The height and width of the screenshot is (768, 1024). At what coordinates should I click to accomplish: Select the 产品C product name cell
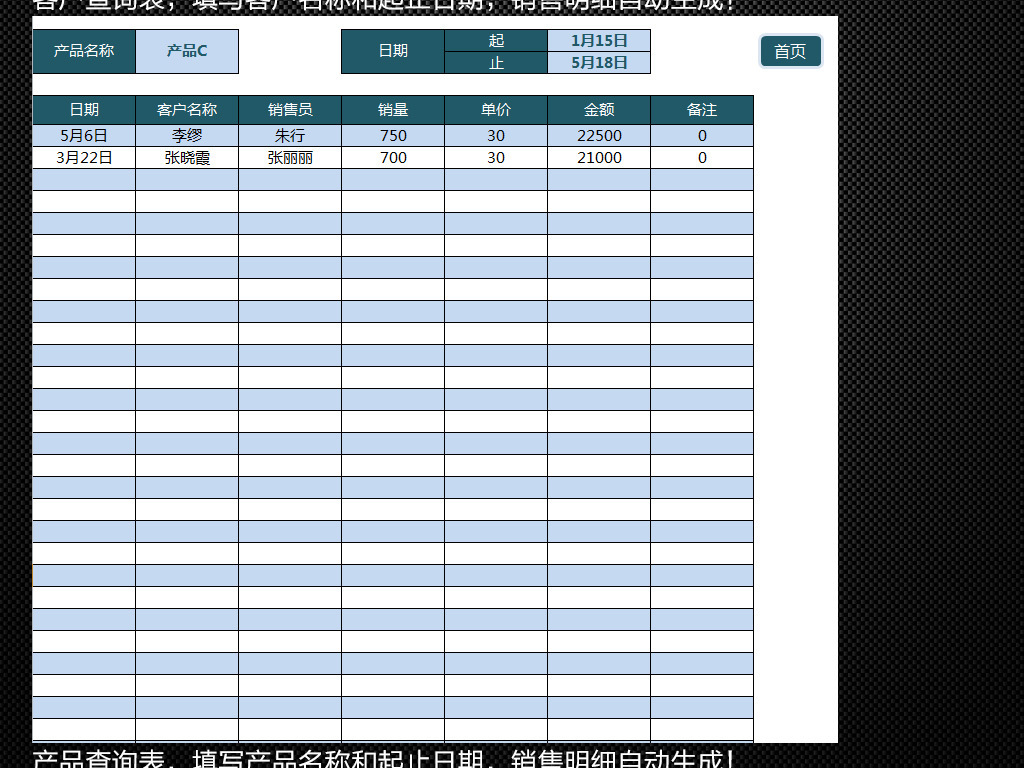coord(188,51)
